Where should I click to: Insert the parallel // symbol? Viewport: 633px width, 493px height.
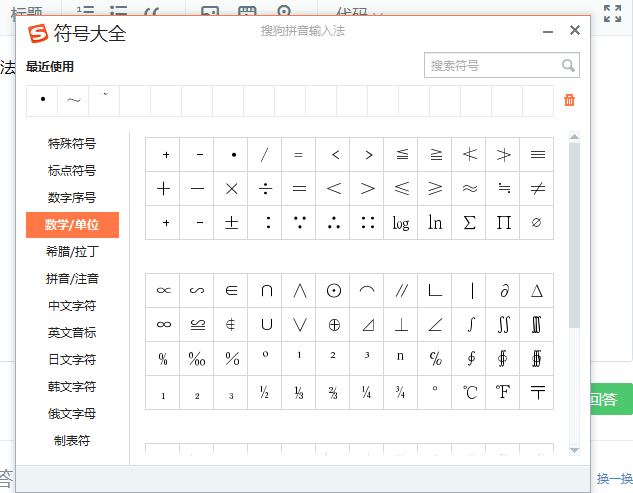(401, 290)
